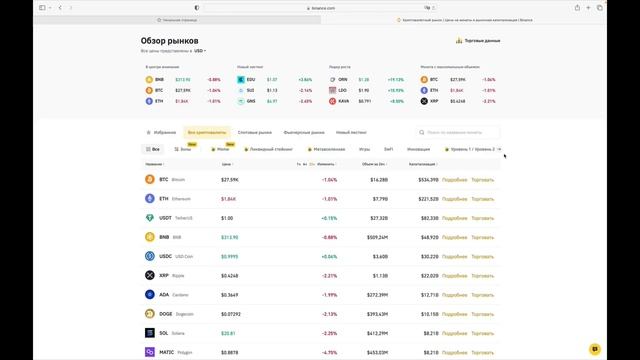Open the Торговые данные button
This screenshot has height=360, width=640.
[x=478, y=40]
